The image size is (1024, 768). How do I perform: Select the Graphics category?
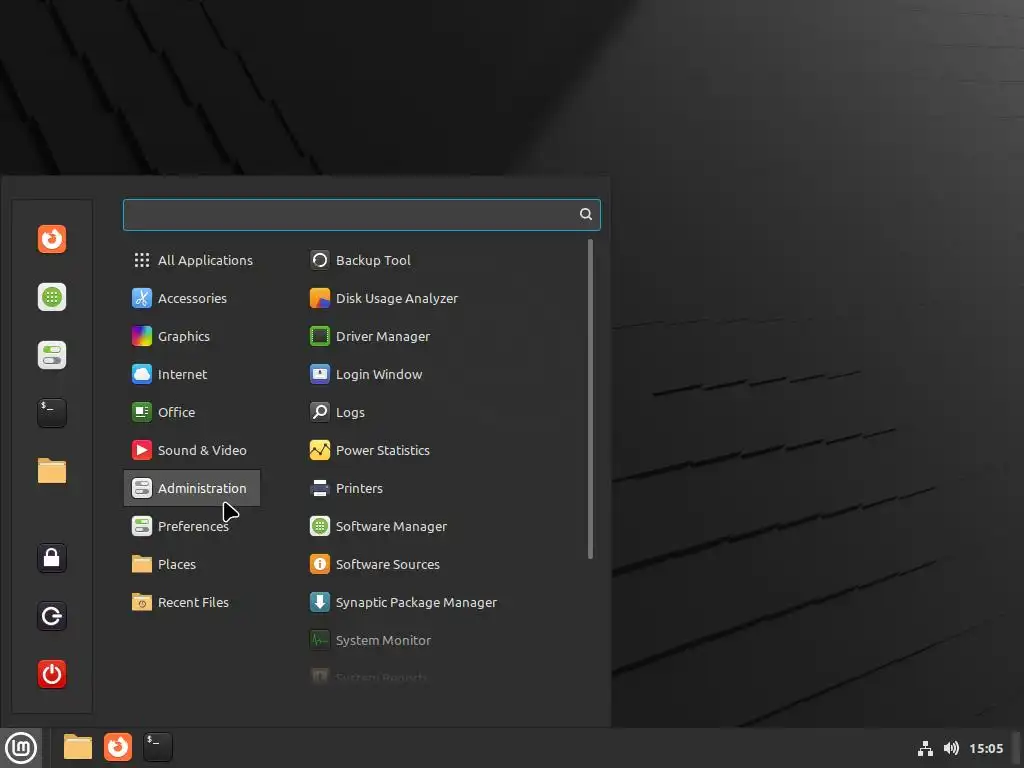tap(192, 336)
